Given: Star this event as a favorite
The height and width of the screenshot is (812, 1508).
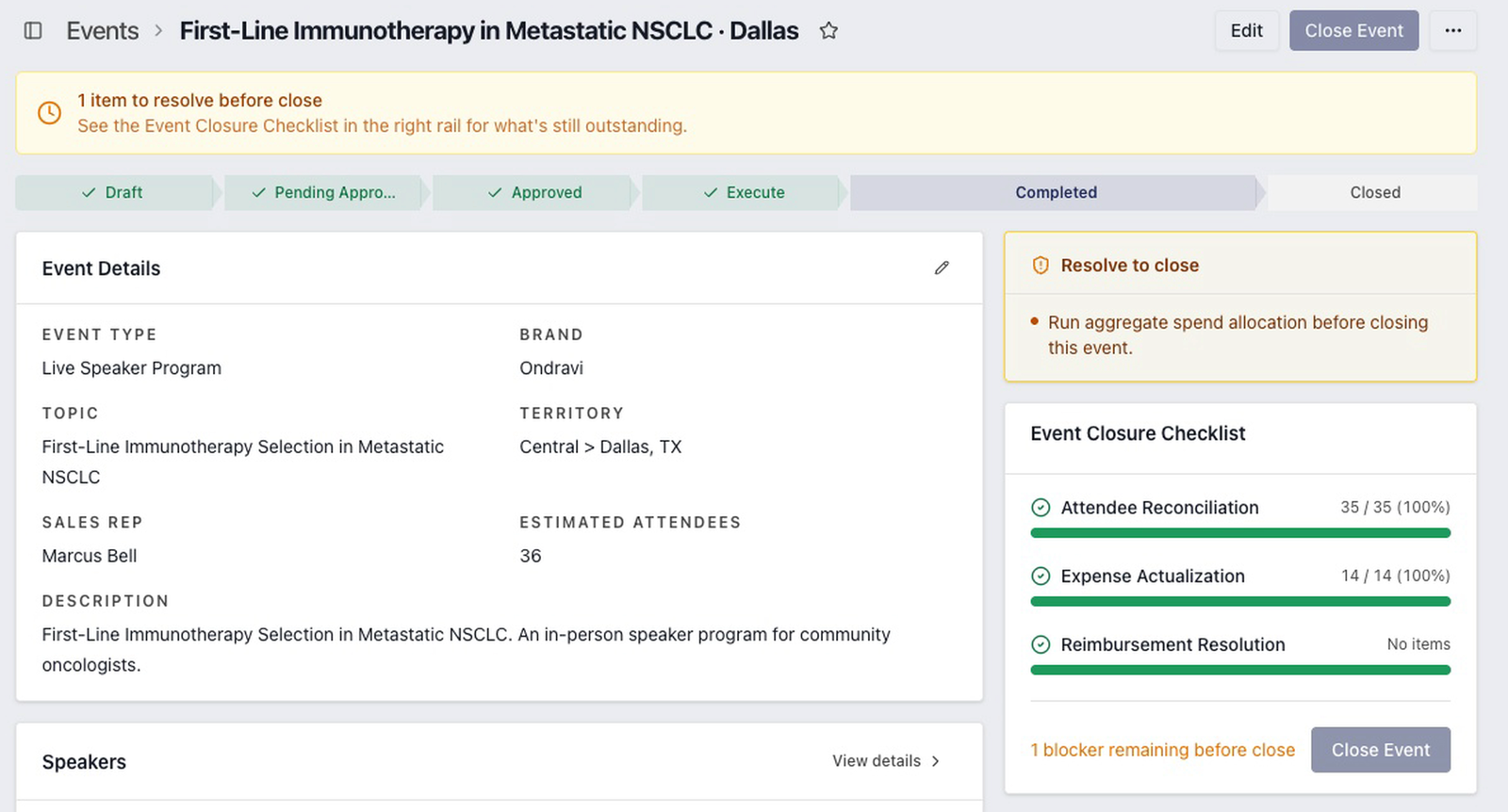Looking at the screenshot, I should pyautogui.click(x=828, y=31).
